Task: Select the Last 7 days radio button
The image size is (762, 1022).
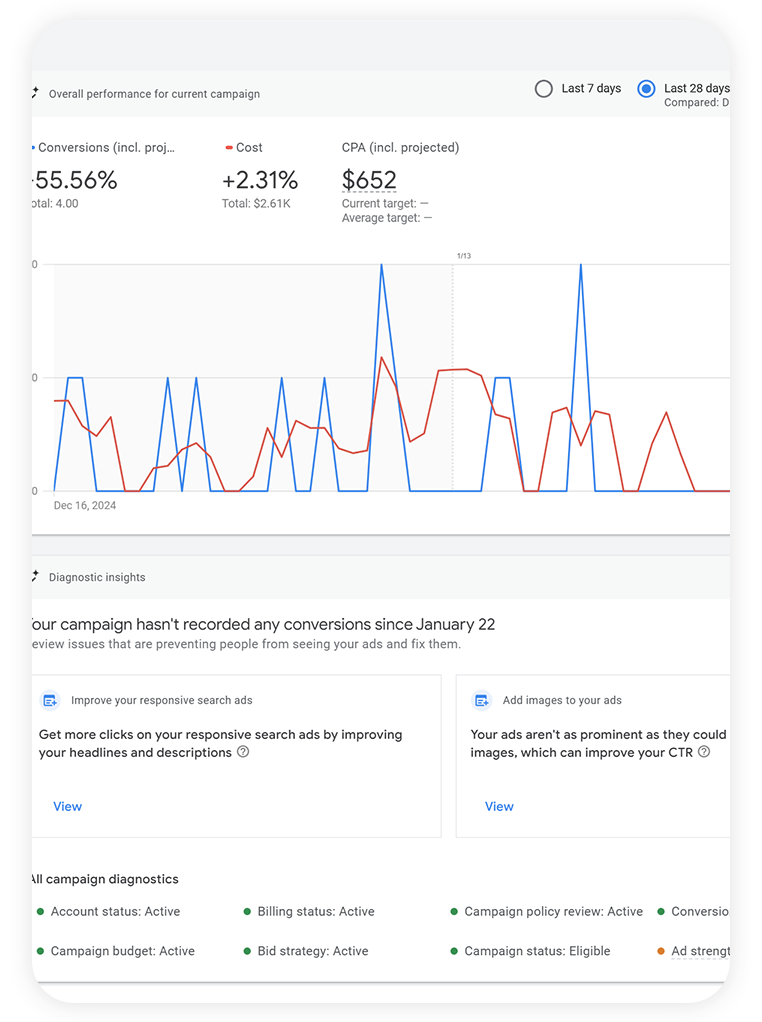Action: pyautogui.click(x=544, y=89)
